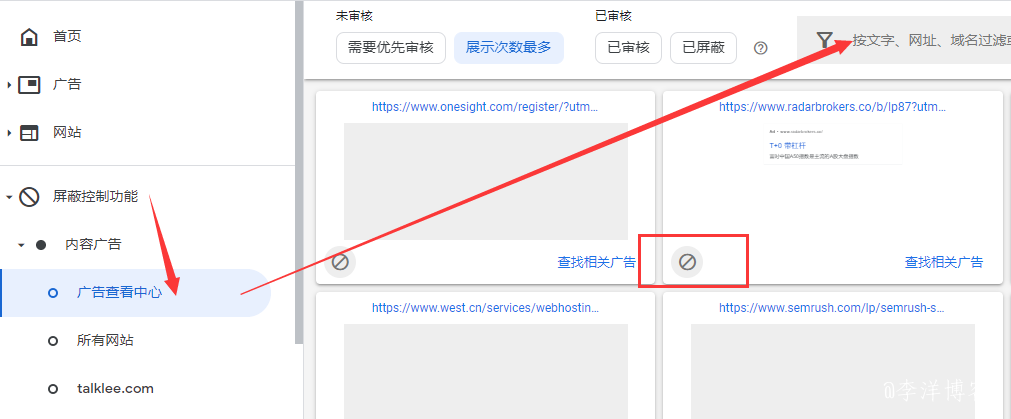
Task: Select the 已屏蔽 filter chip
Action: pos(703,48)
